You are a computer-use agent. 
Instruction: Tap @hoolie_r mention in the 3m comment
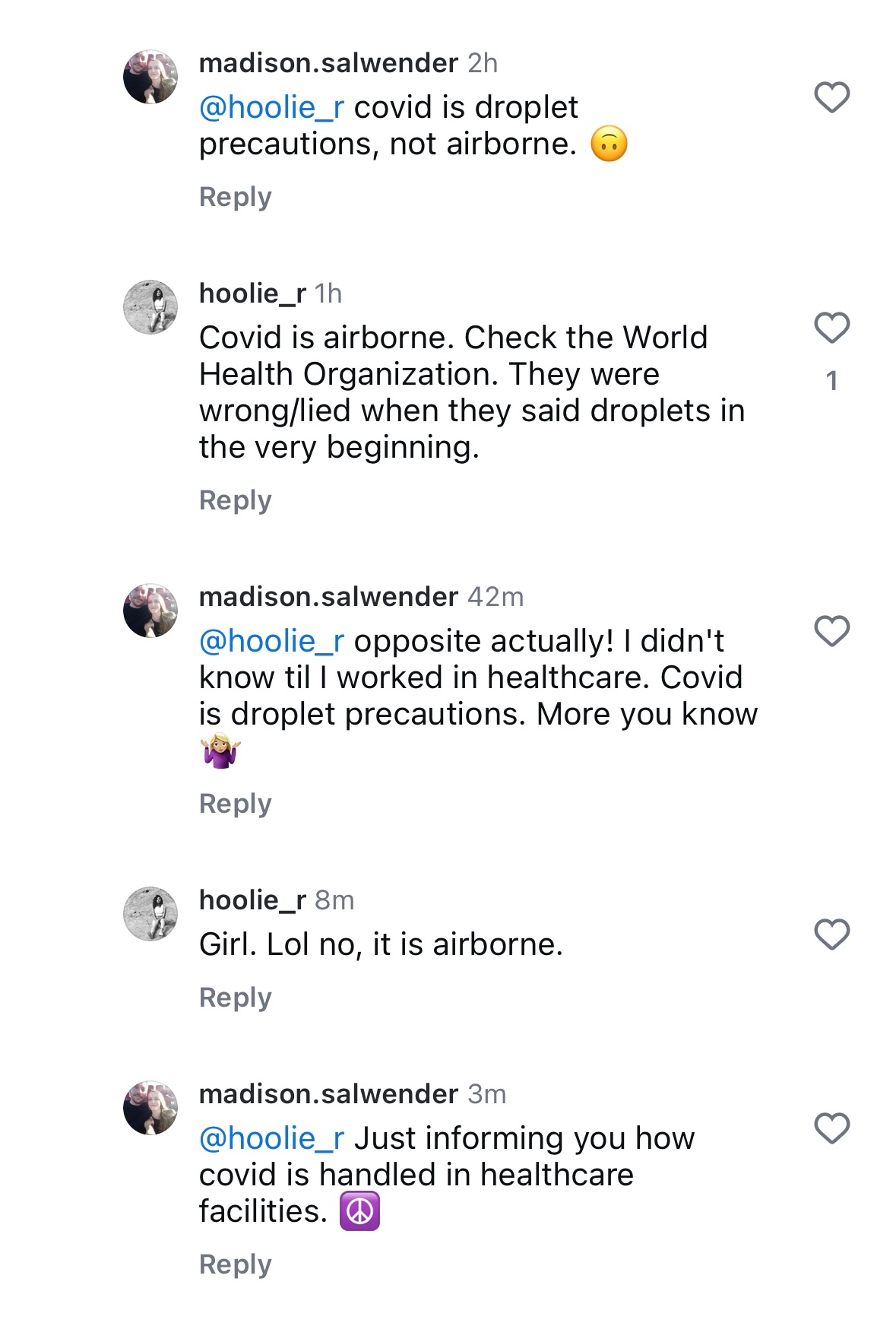[x=271, y=1138]
